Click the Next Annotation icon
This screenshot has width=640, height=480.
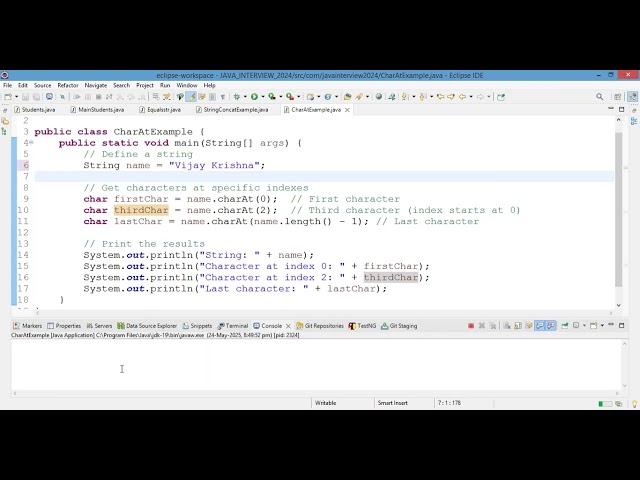pos(404,97)
